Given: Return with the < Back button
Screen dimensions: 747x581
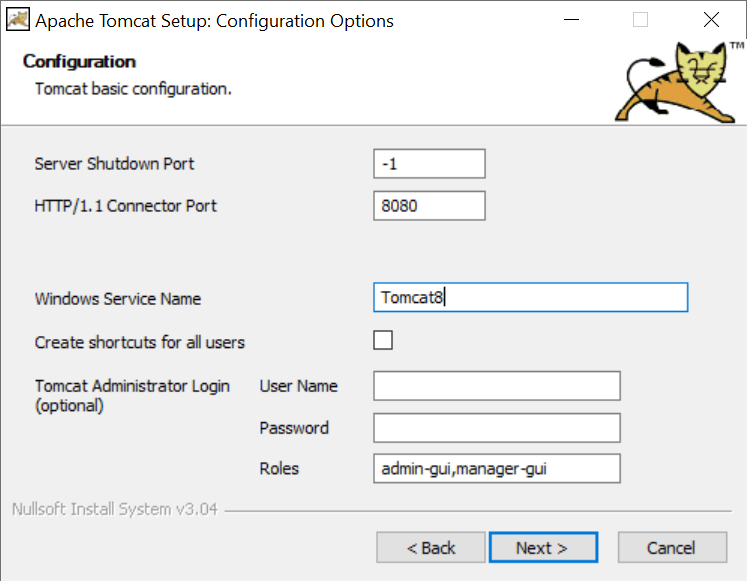Looking at the screenshot, I should 431,548.
